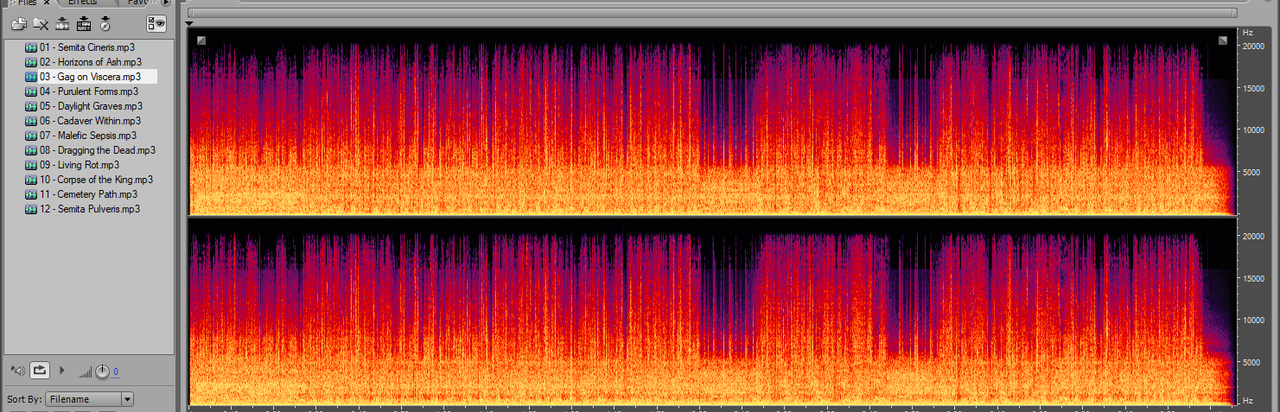
Task: Click file icon beside 12 - Semita Pulveris.mp3
Action: click(x=30, y=209)
